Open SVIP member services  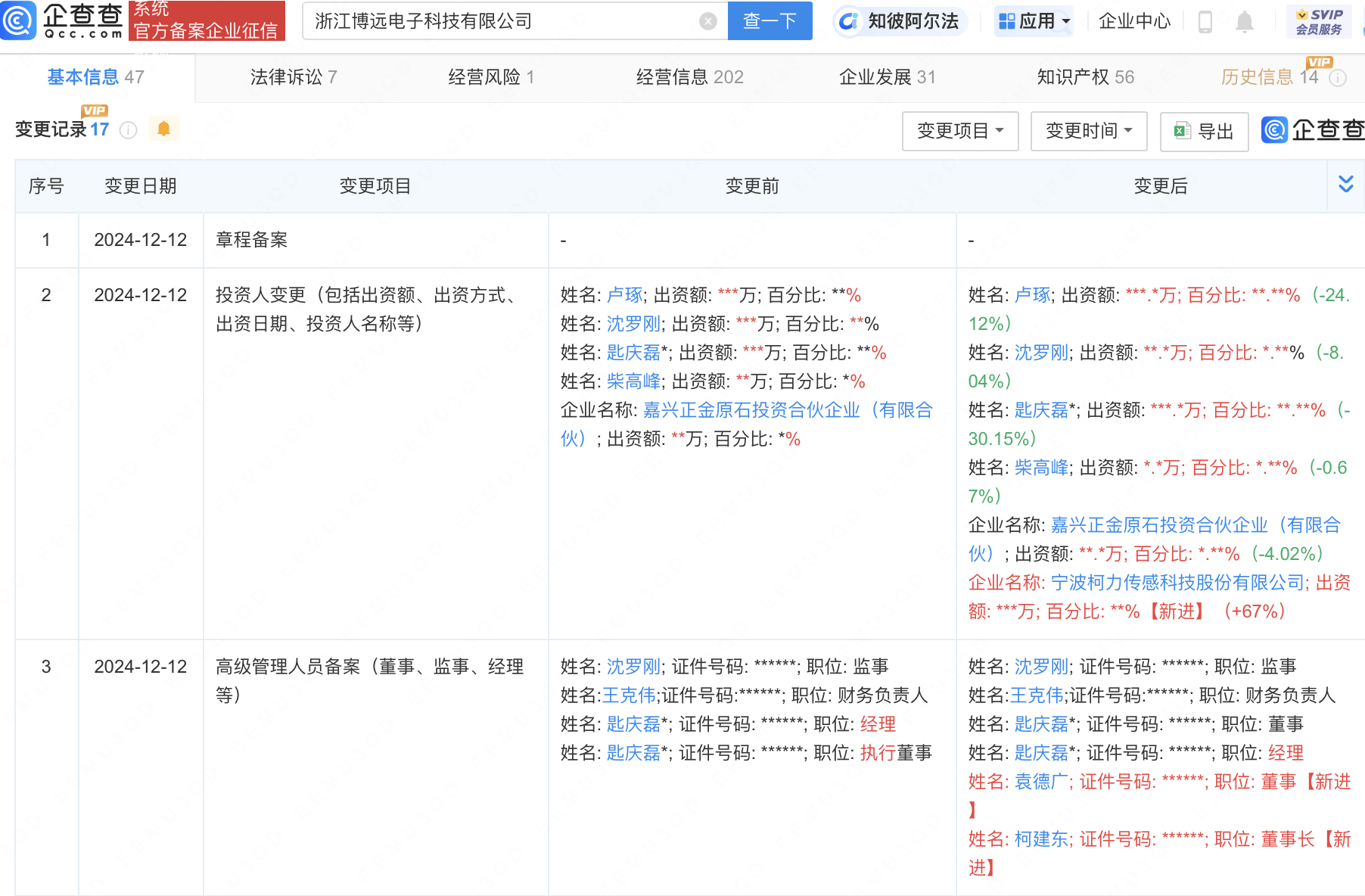tap(1319, 21)
